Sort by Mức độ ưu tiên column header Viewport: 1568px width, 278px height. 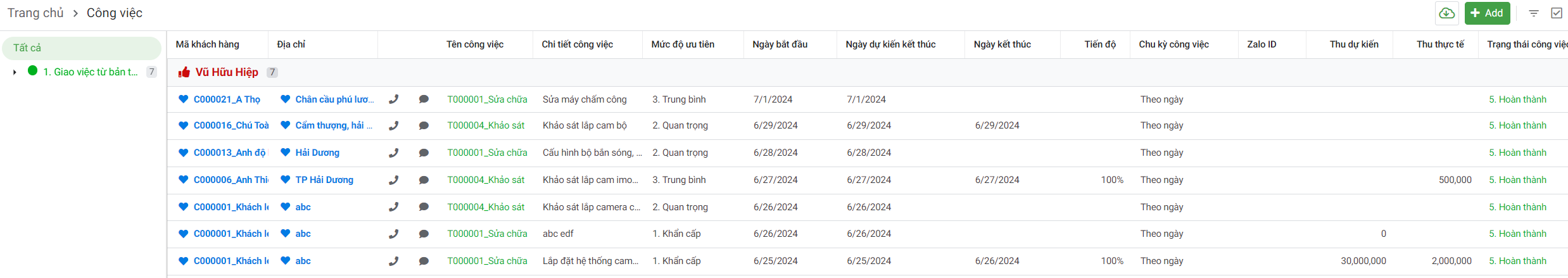point(683,44)
